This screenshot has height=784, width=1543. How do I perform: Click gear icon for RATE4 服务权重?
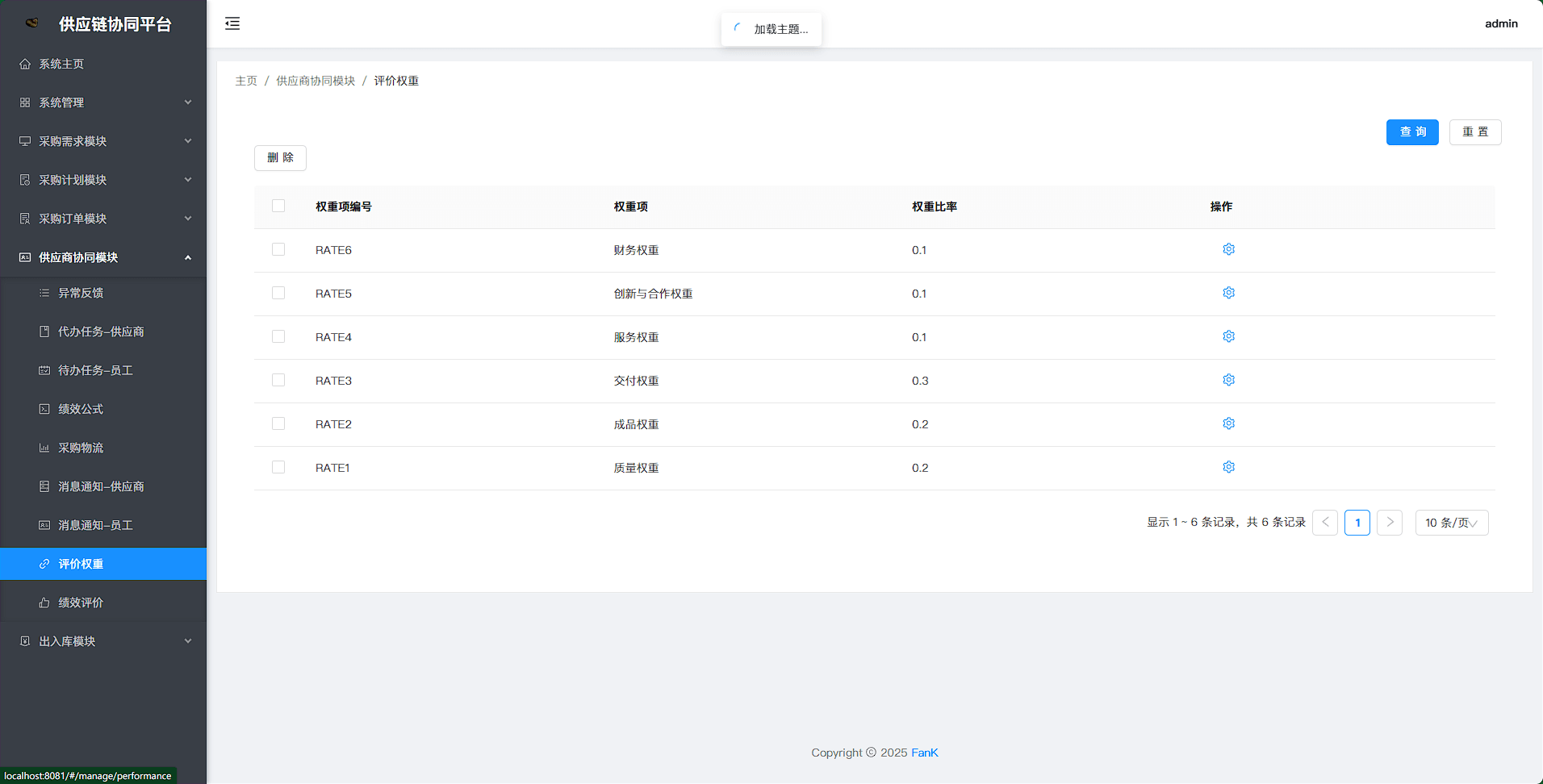pyautogui.click(x=1228, y=336)
